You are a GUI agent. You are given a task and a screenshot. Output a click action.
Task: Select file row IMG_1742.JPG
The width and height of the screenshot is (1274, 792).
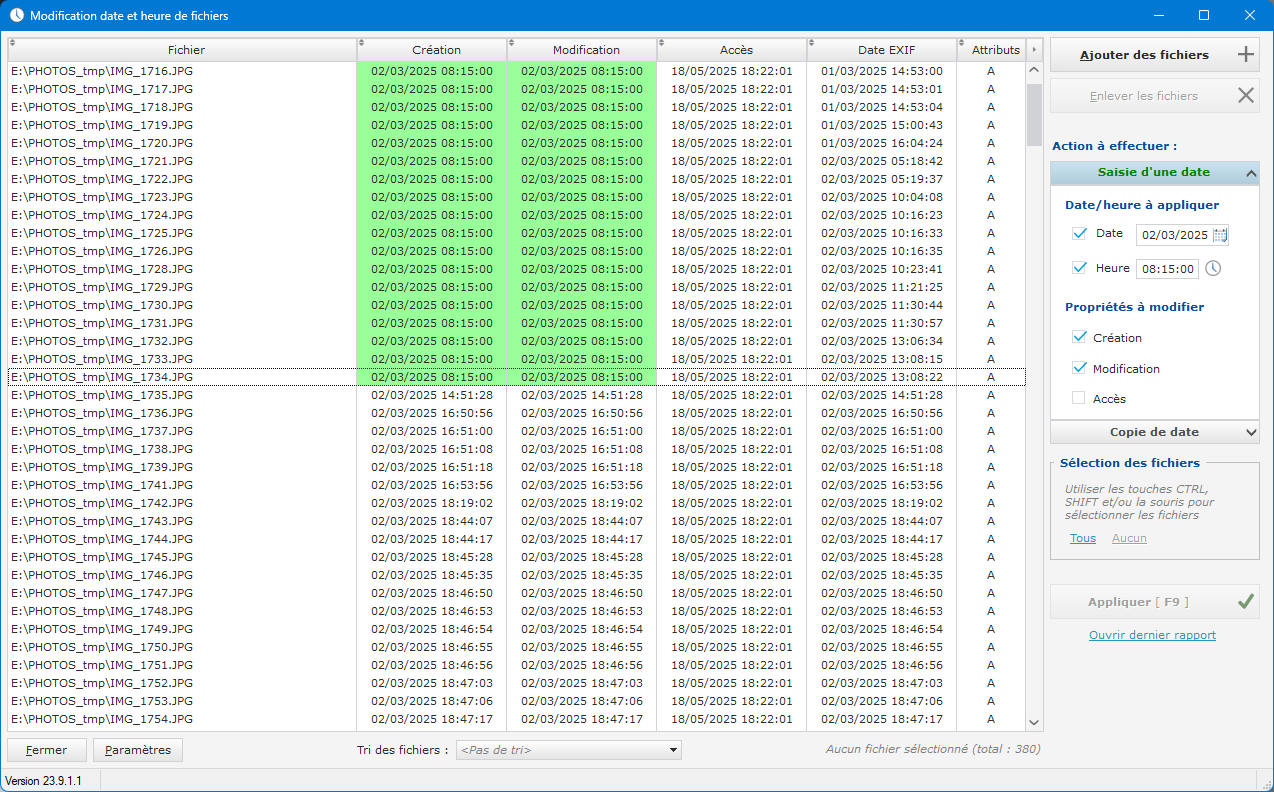click(x=516, y=503)
